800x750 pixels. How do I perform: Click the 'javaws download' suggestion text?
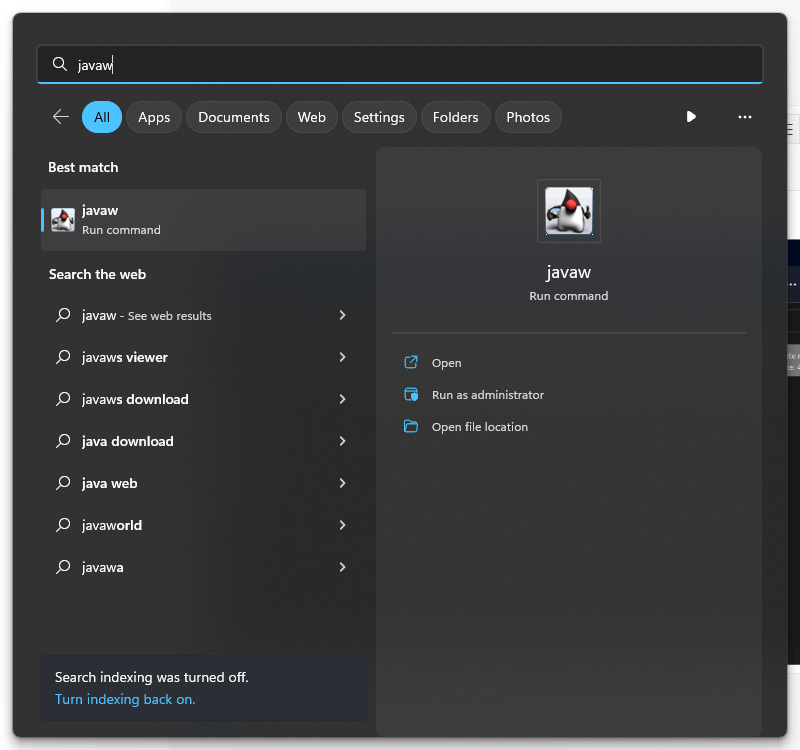point(135,399)
